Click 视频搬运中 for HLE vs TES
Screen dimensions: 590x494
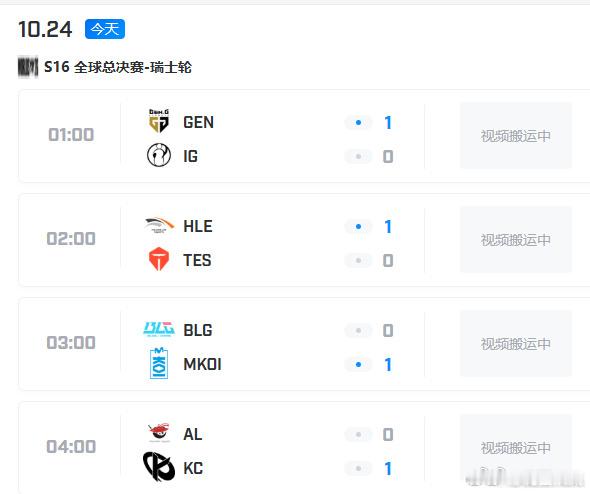pos(516,240)
